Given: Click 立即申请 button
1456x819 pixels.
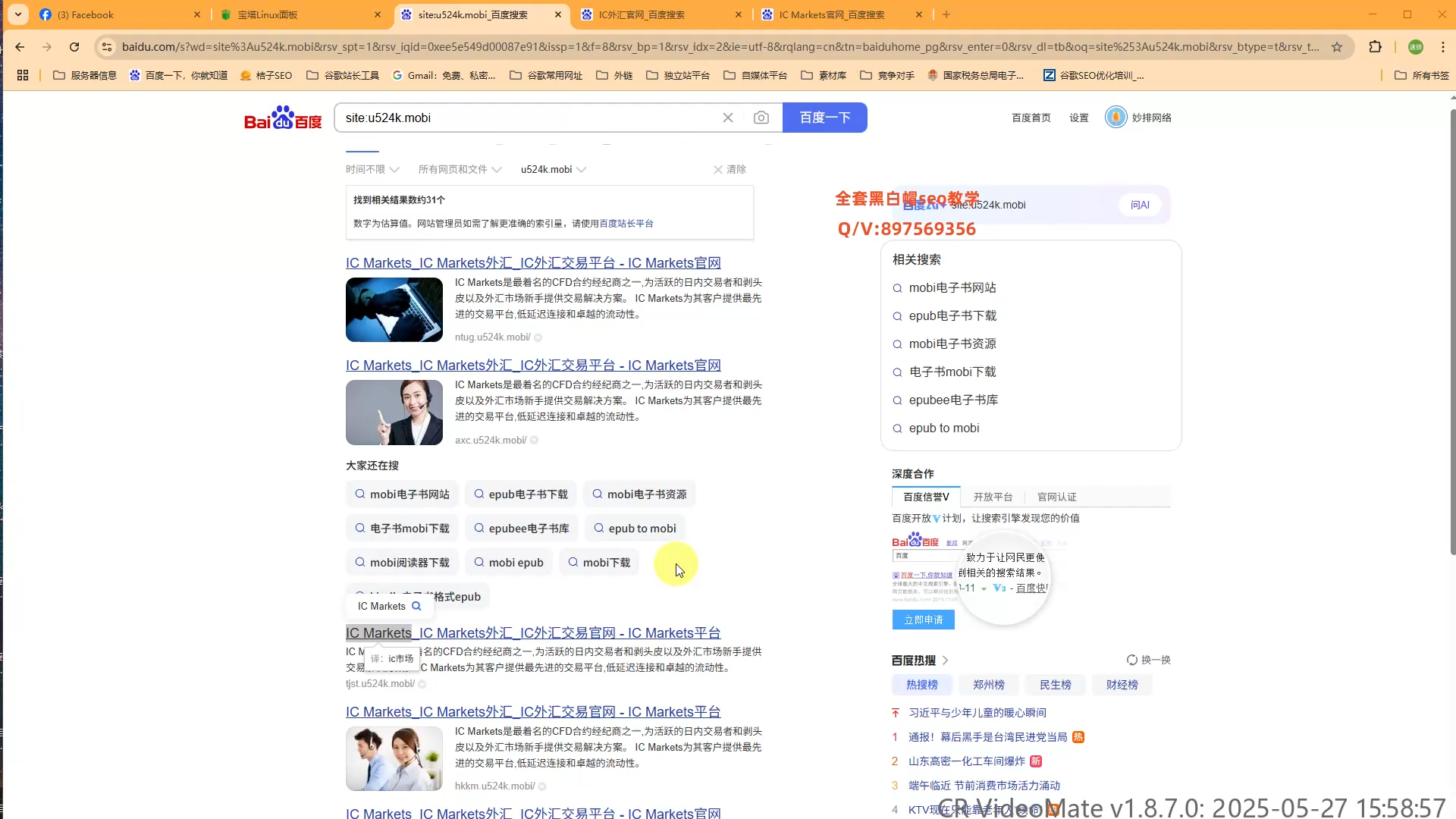Looking at the screenshot, I should tap(923, 620).
